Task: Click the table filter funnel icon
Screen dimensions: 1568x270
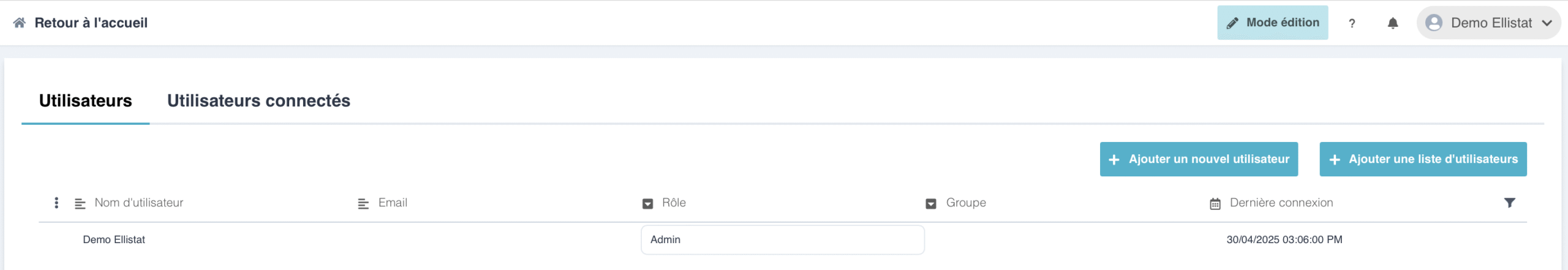Action: tap(1510, 203)
